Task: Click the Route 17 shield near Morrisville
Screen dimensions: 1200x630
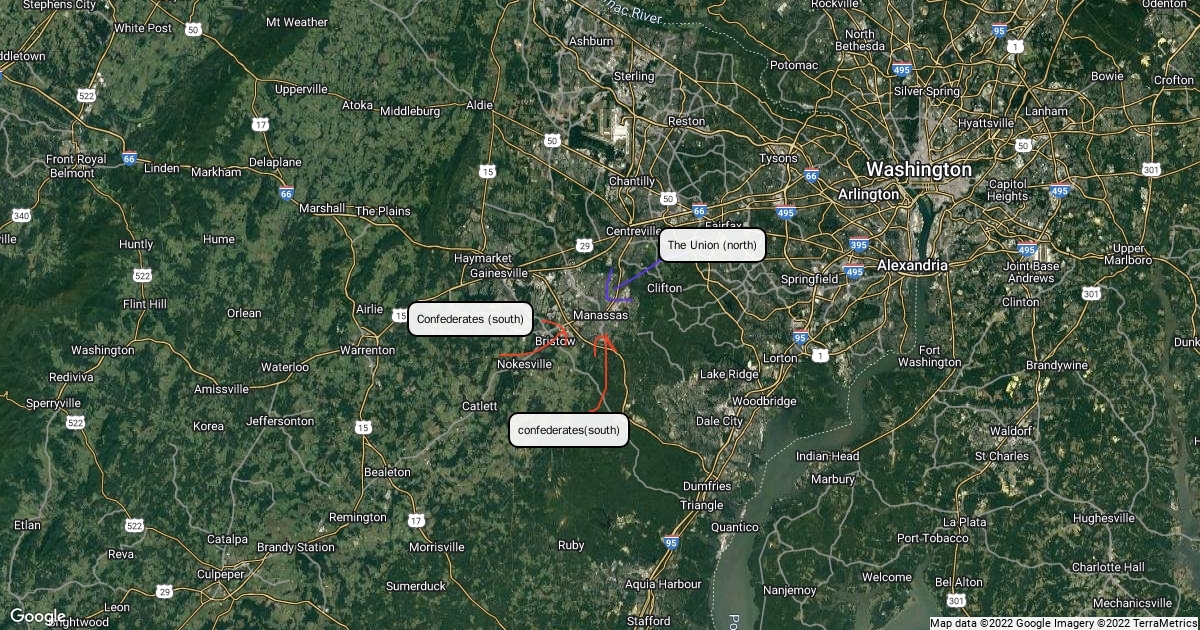Action: coord(416,521)
